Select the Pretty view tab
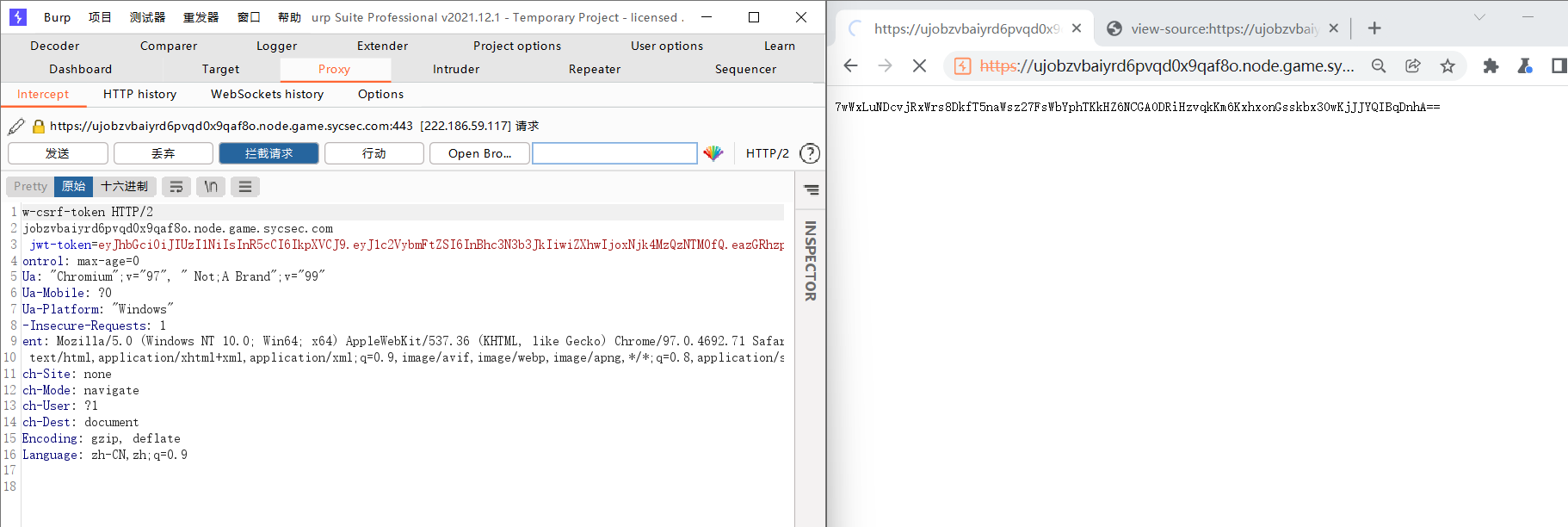 click(x=31, y=186)
